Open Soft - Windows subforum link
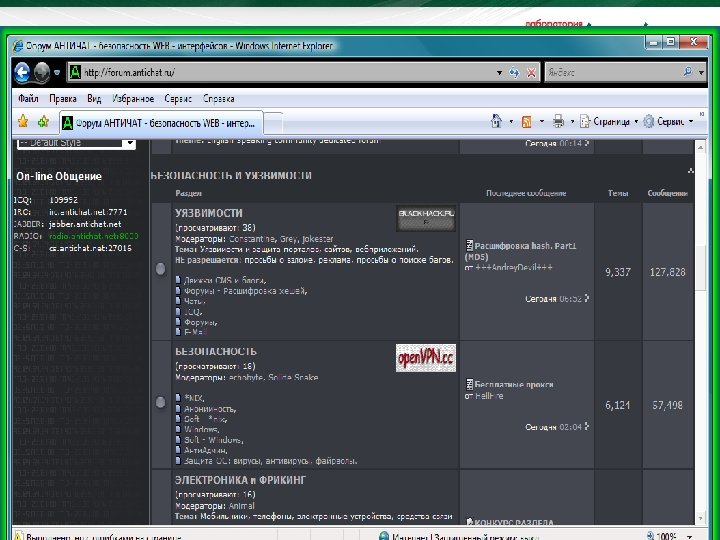The image size is (720, 540). [x=214, y=440]
